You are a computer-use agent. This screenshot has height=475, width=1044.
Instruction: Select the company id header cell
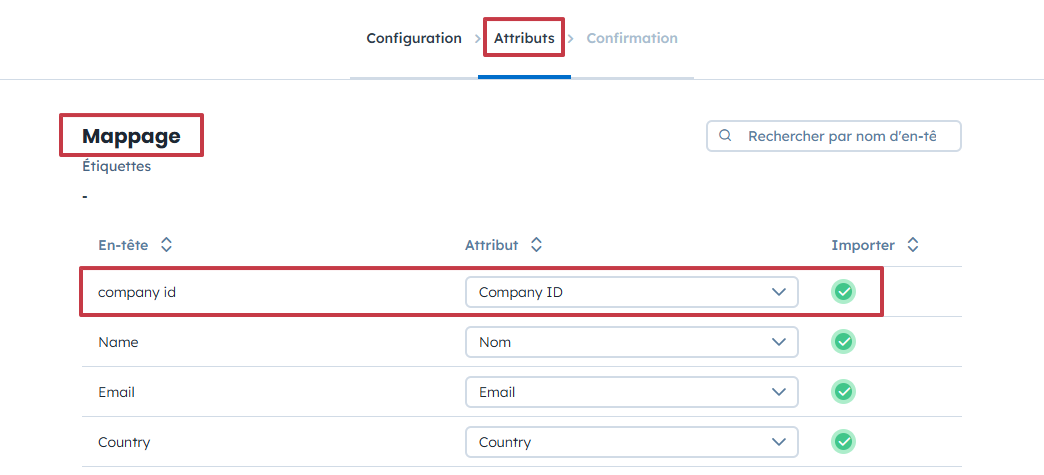coord(138,292)
